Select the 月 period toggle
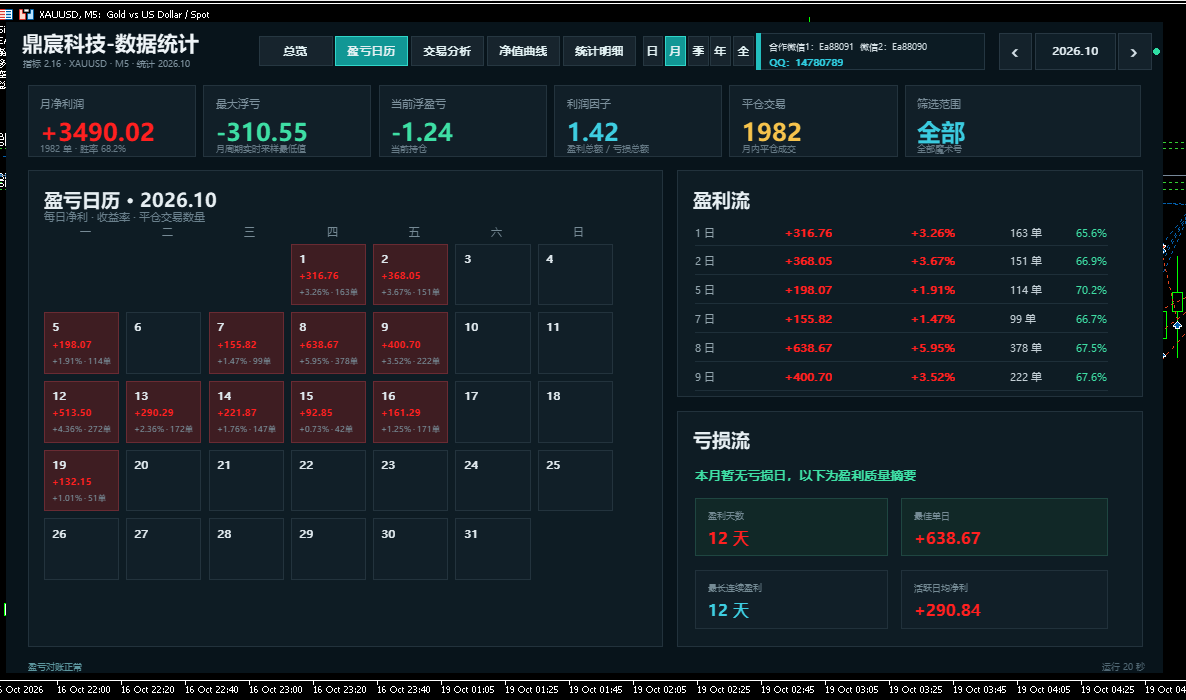Image resolution: width=1186 pixels, height=700 pixels. [x=675, y=51]
